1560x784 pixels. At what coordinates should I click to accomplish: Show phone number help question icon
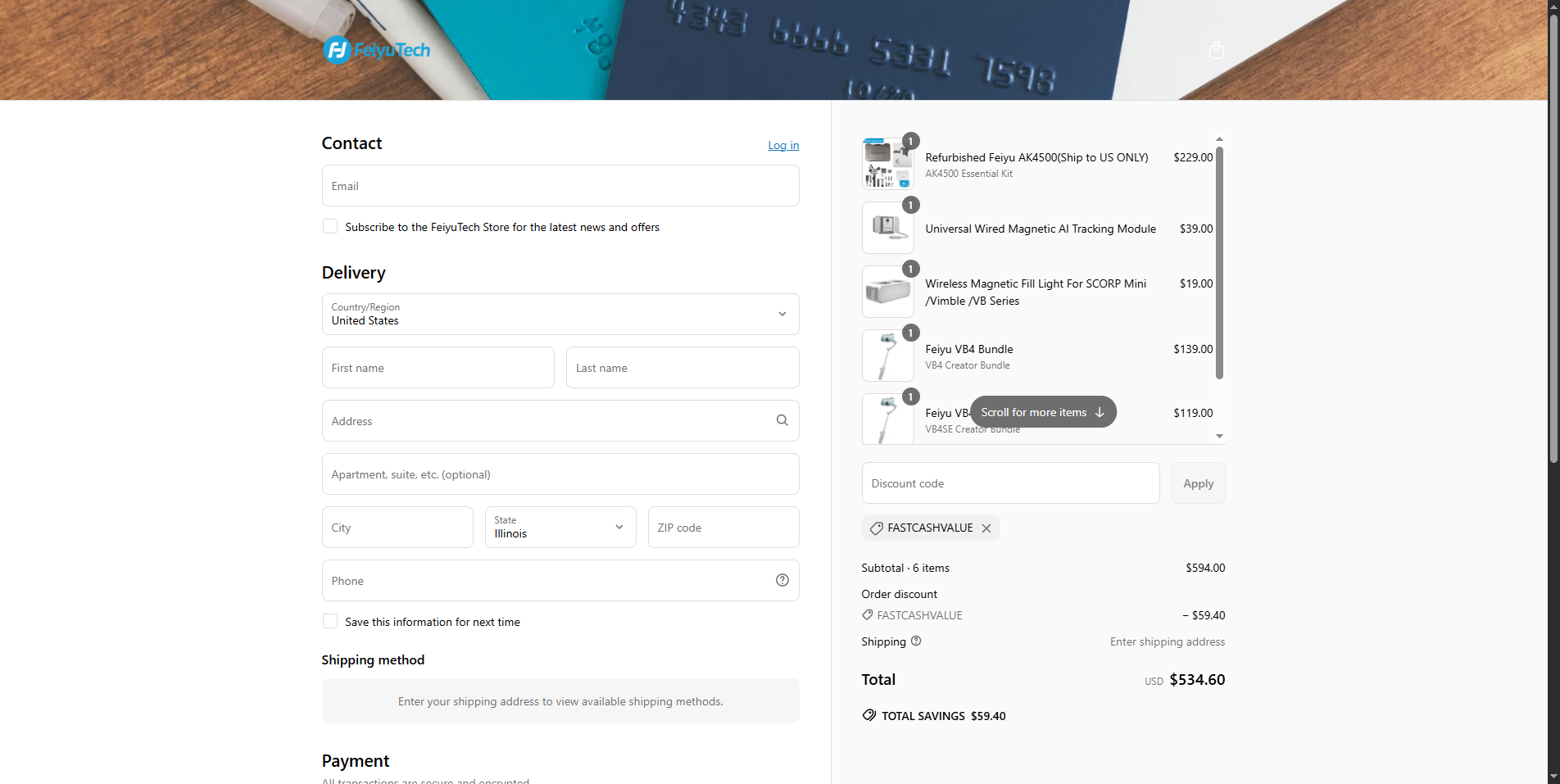[782, 580]
